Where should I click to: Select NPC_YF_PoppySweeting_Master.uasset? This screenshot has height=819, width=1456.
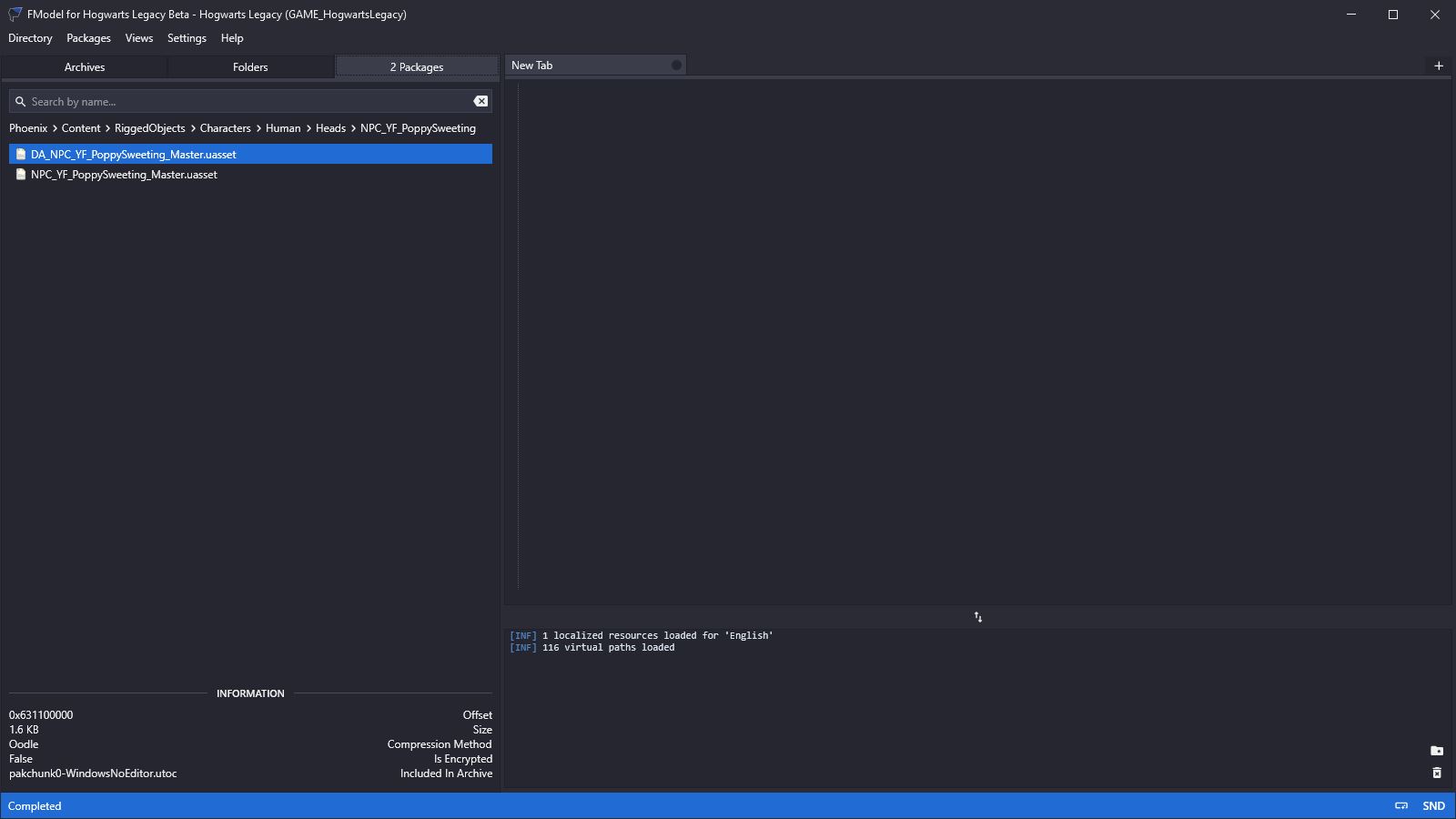[250, 174]
